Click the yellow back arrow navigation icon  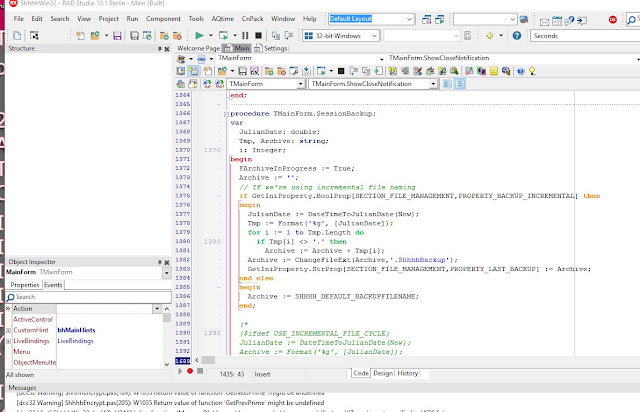coord(489,36)
